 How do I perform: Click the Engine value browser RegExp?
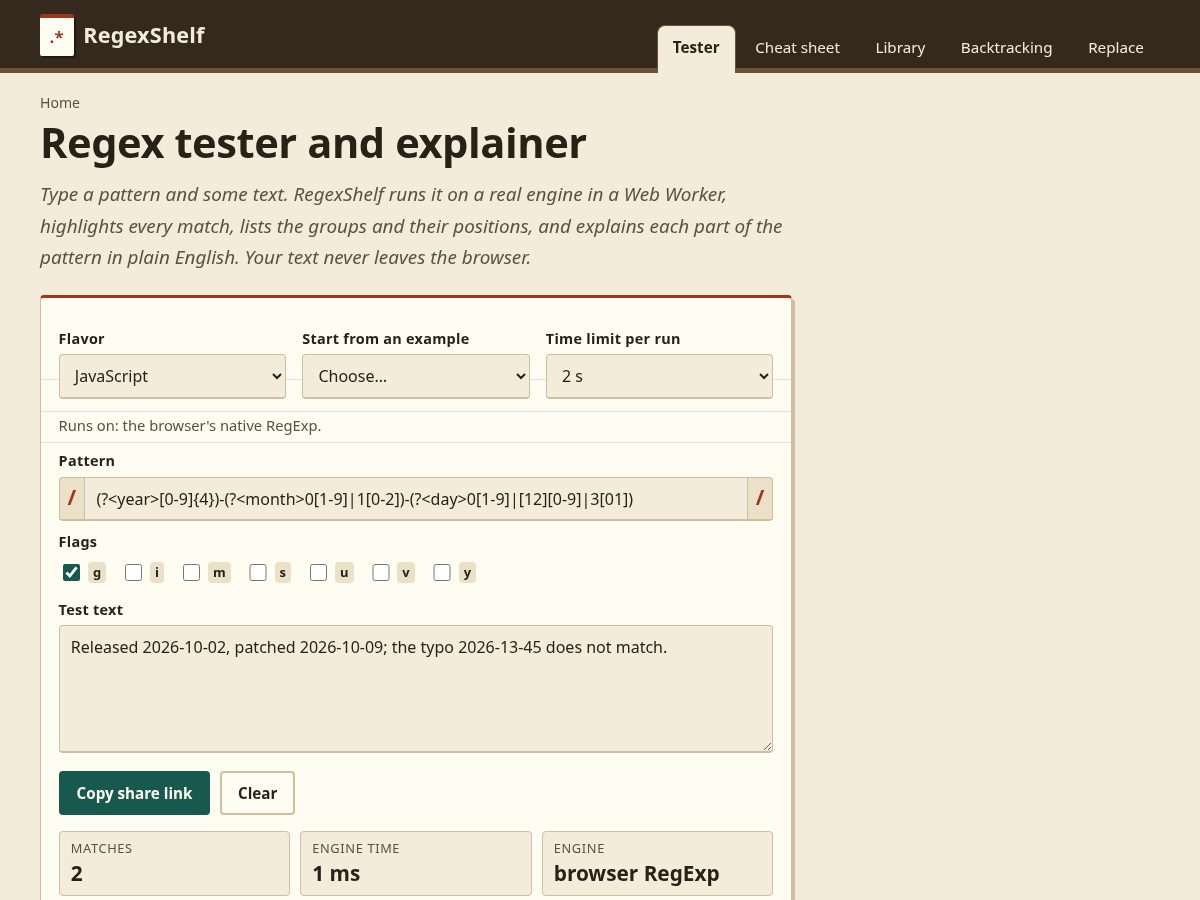tap(636, 873)
